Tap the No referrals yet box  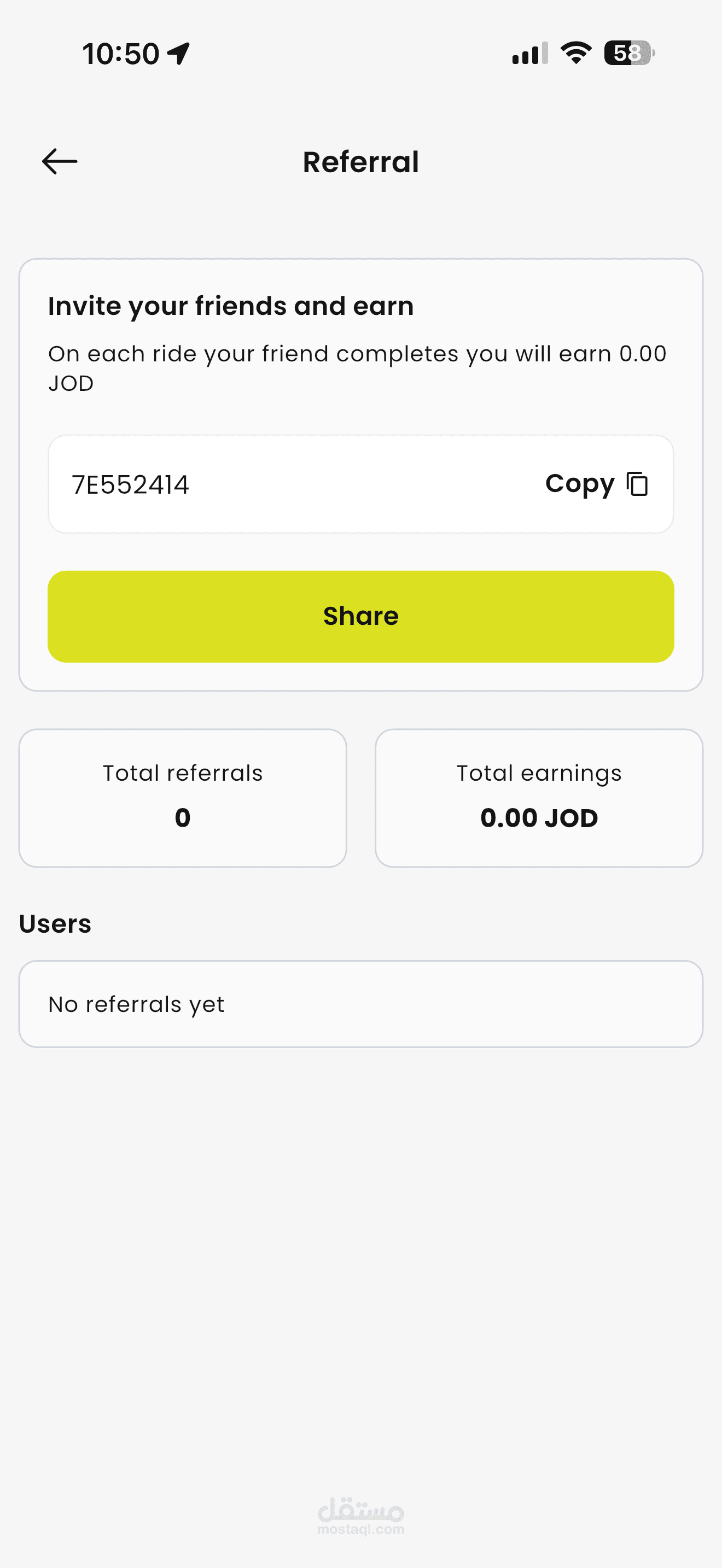[361, 1004]
